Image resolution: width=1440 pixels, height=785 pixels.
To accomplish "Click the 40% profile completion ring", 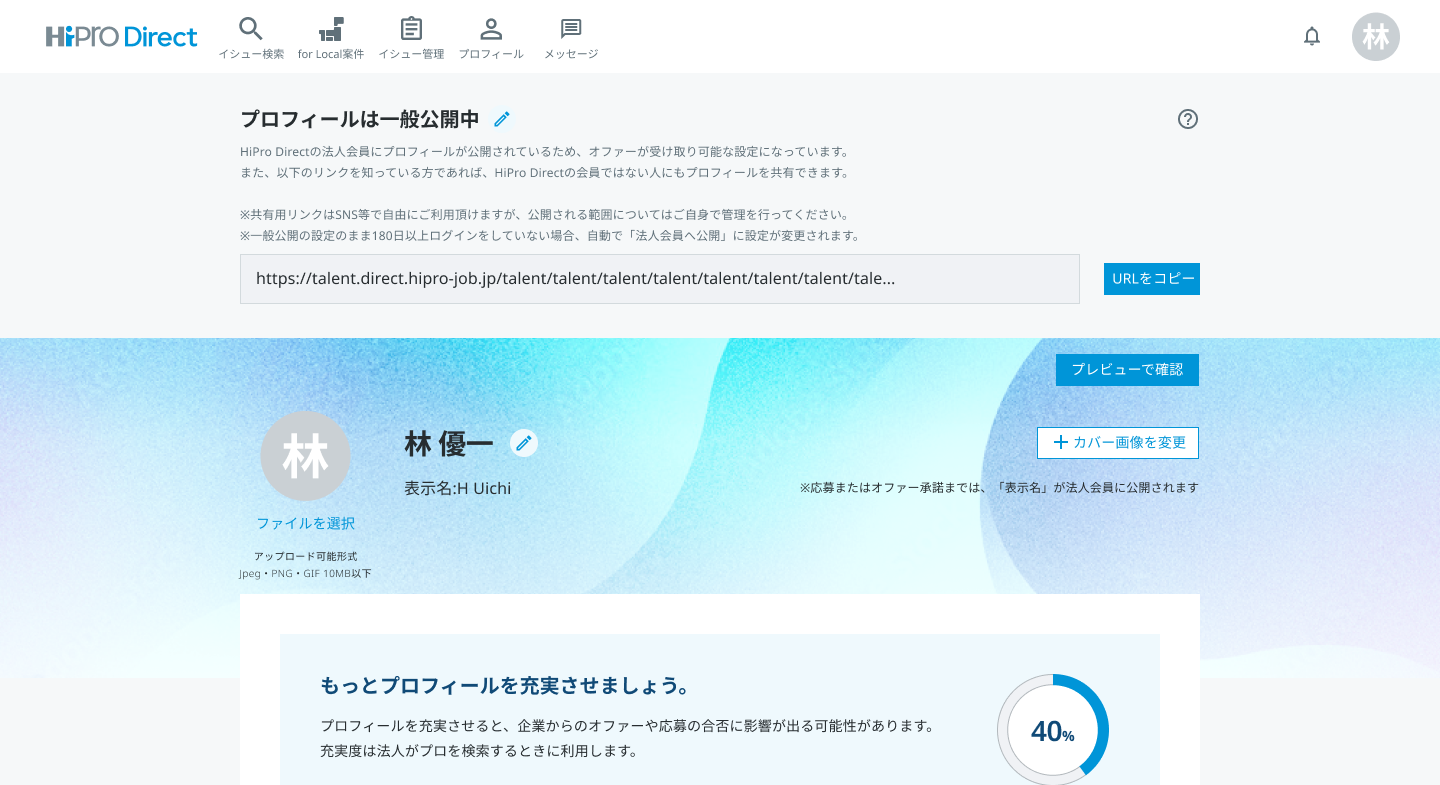I will 1052,730.
